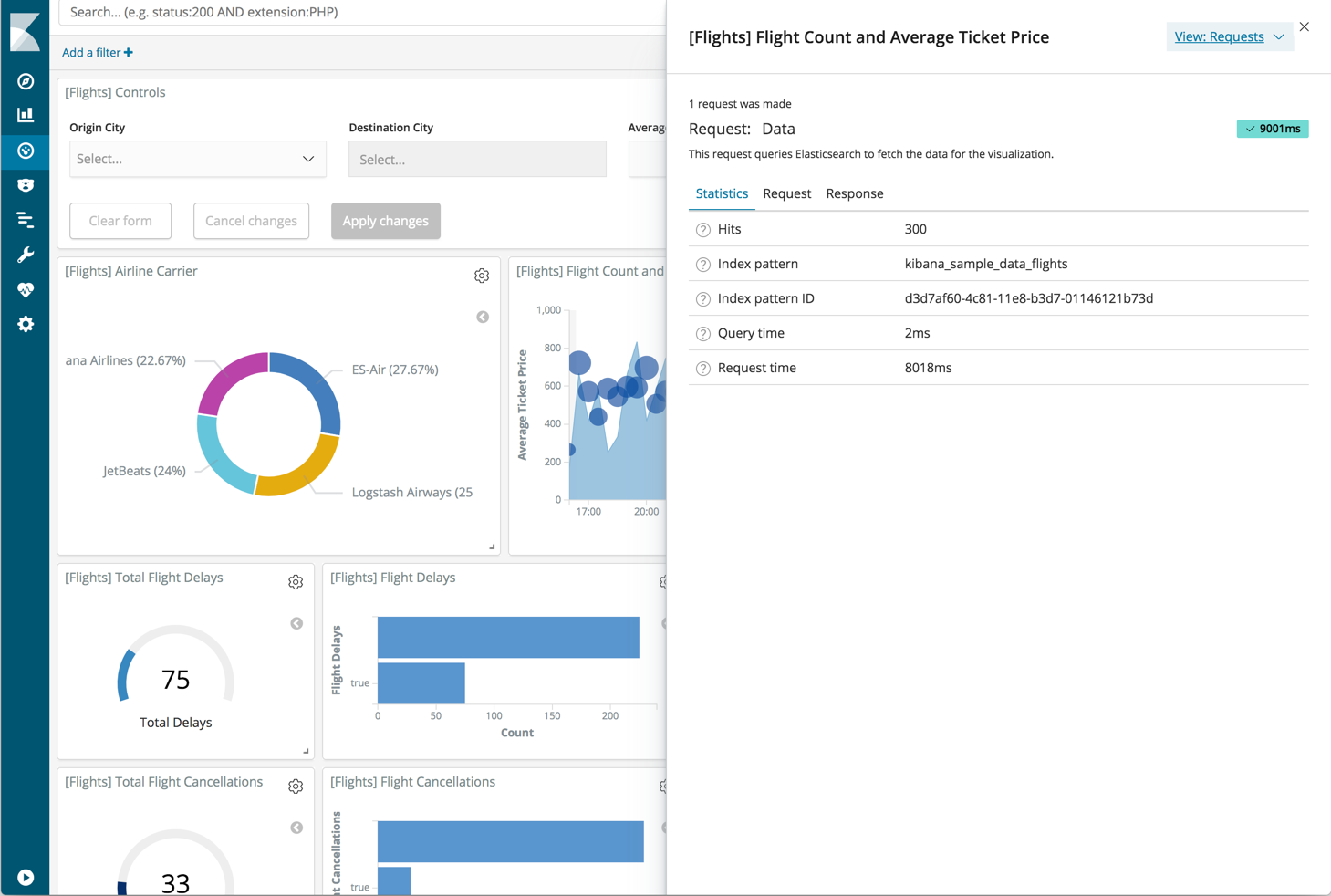Open the View: Requests dropdown

[x=1229, y=36]
